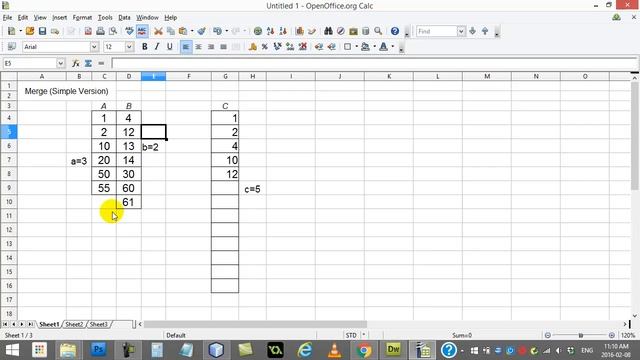The height and width of the screenshot is (360, 640).
Task: Open the Gallery
Action: [x=353, y=31]
